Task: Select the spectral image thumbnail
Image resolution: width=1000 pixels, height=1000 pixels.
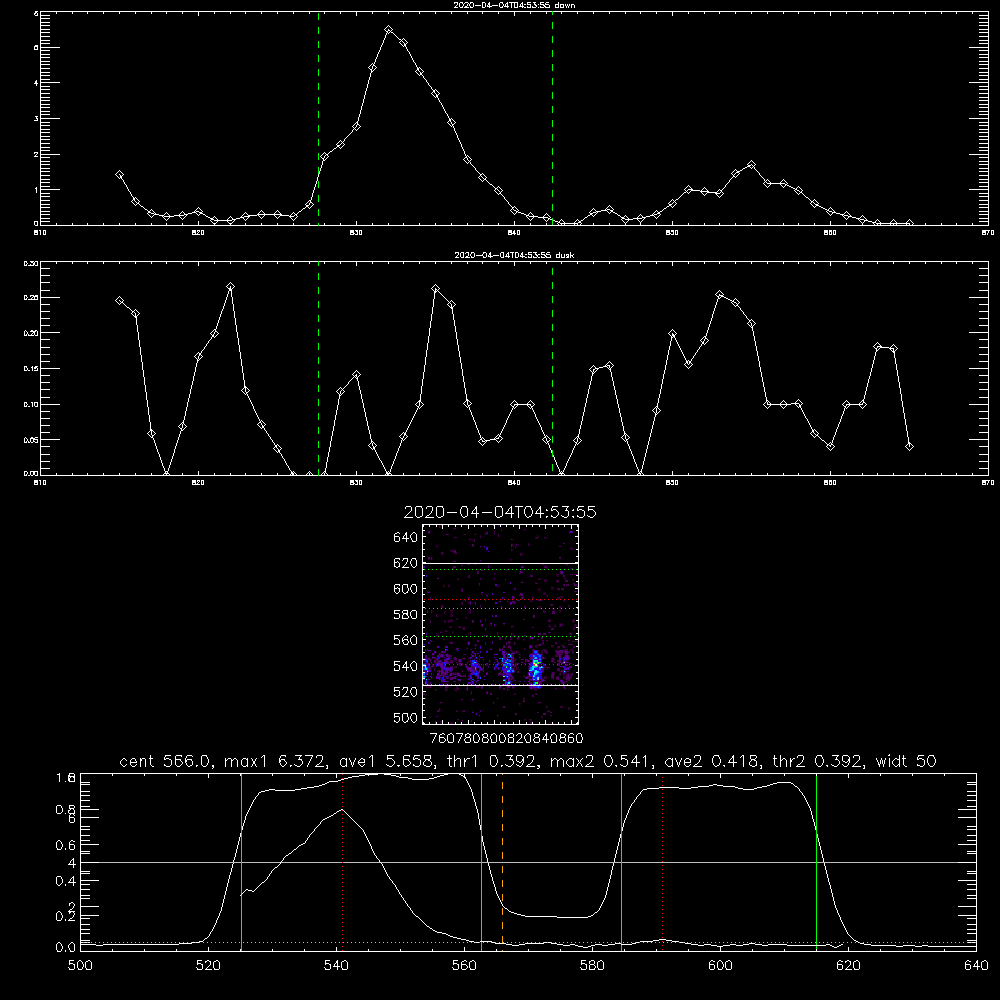Action: coord(501,624)
